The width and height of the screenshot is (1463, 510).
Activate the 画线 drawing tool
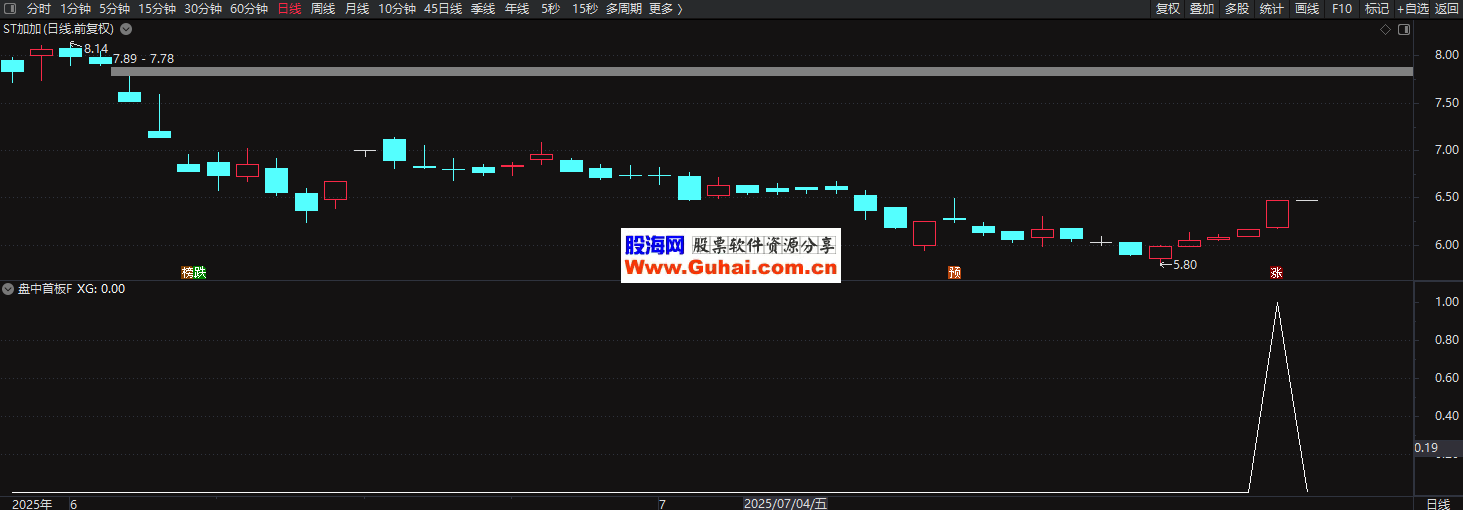click(x=1307, y=8)
